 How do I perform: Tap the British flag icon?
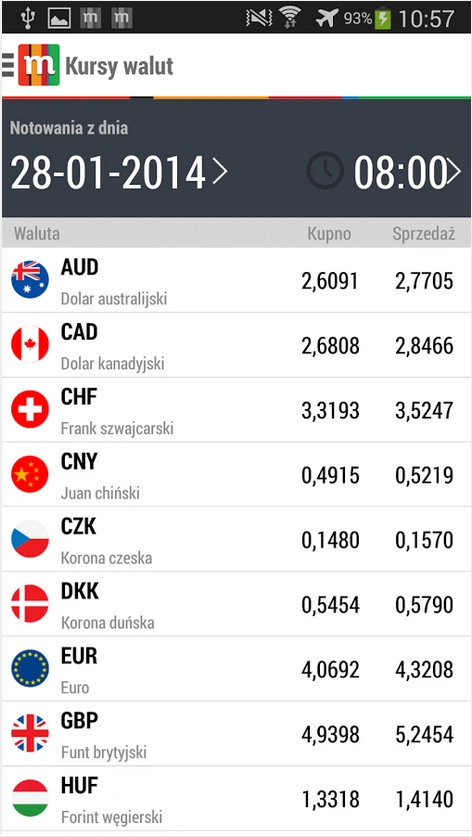[x=30, y=733]
